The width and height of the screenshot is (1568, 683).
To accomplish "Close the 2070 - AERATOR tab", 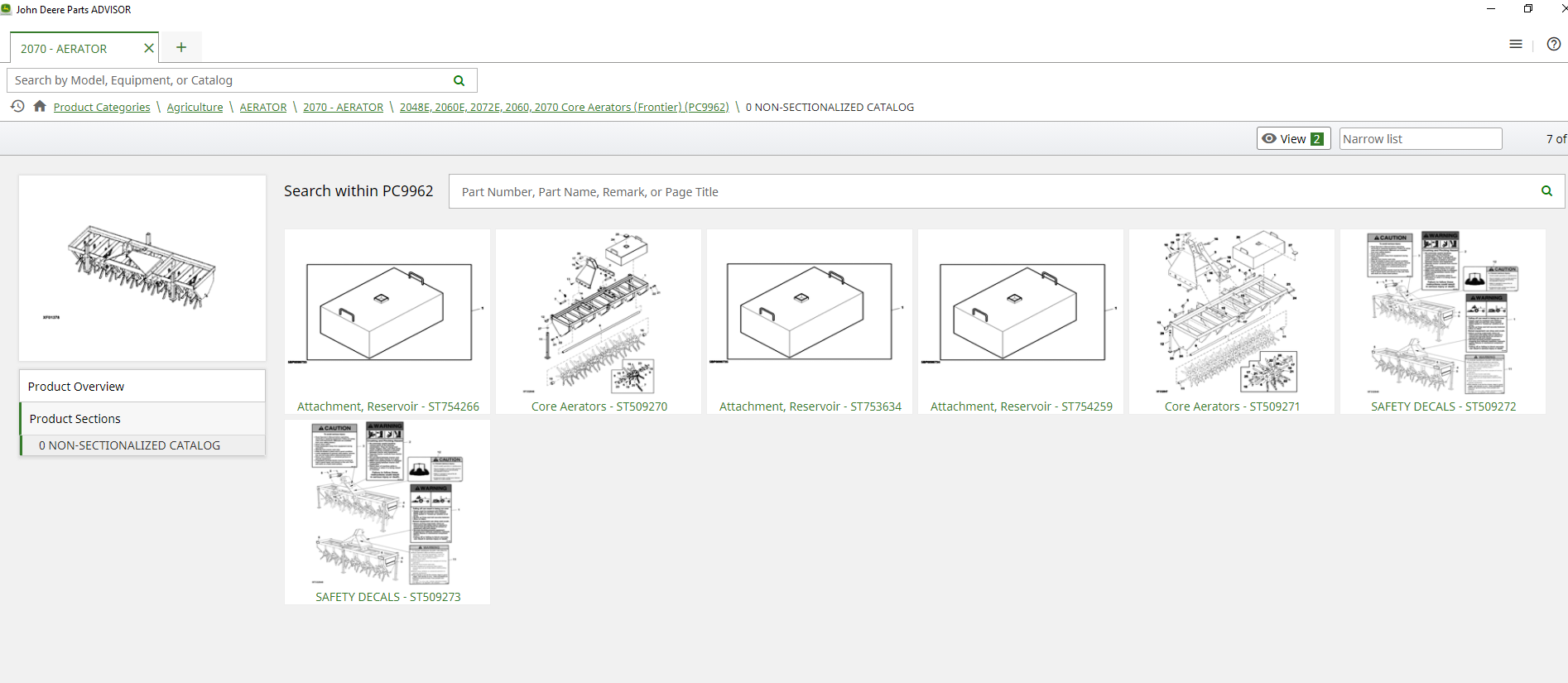I will click(x=149, y=48).
